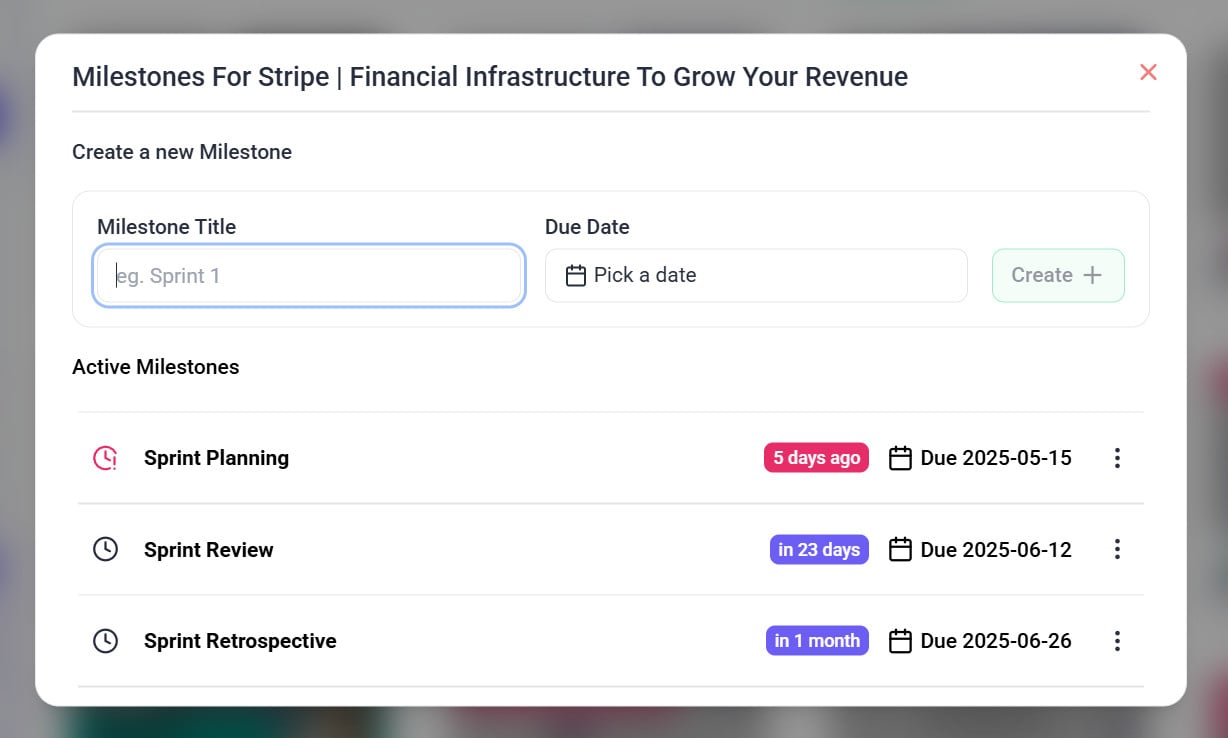Focus the Milestone Title input field
Screen dimensions: 1228x738
pyautogui.click(x=309, y=276)
